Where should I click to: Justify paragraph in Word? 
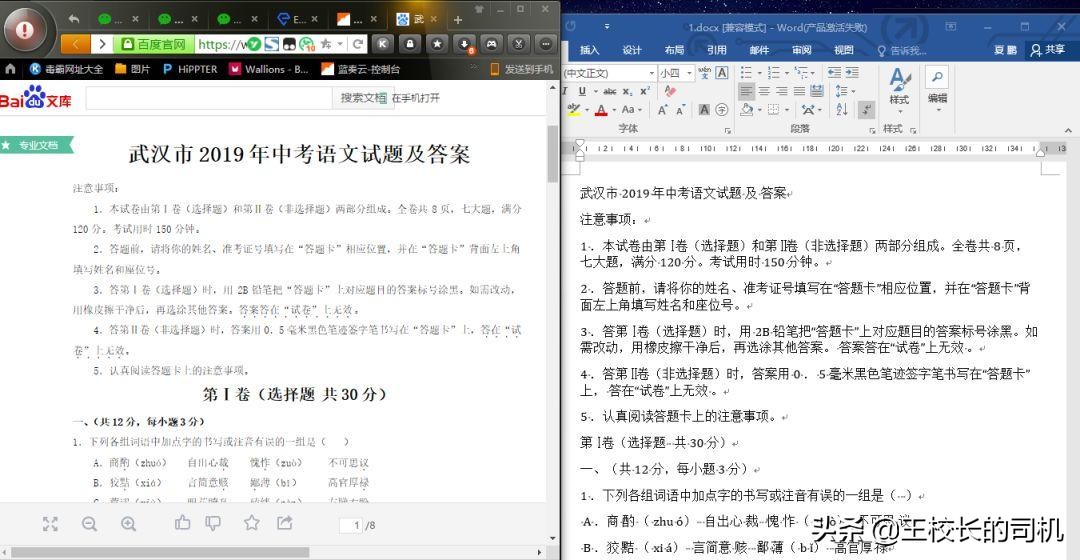coord(799,91)
